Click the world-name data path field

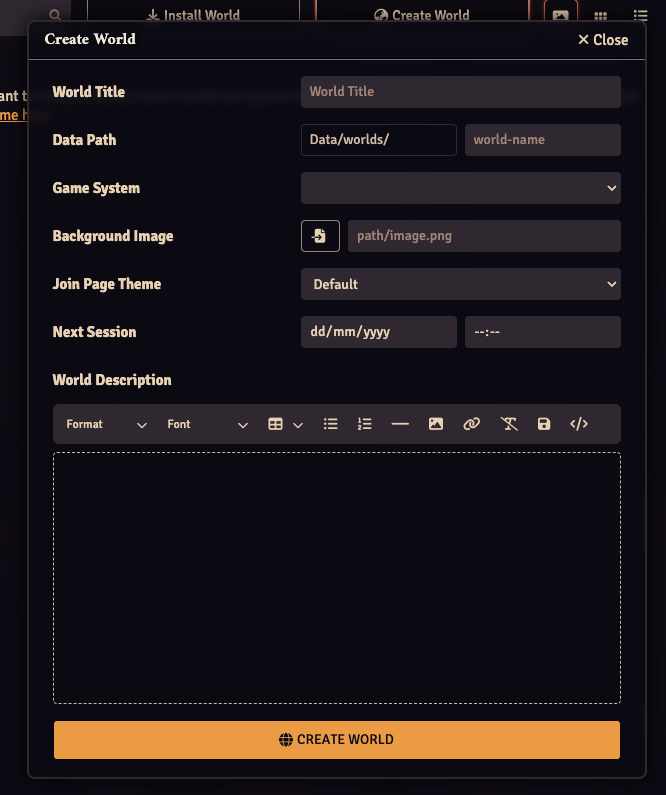tap(542, 140)
